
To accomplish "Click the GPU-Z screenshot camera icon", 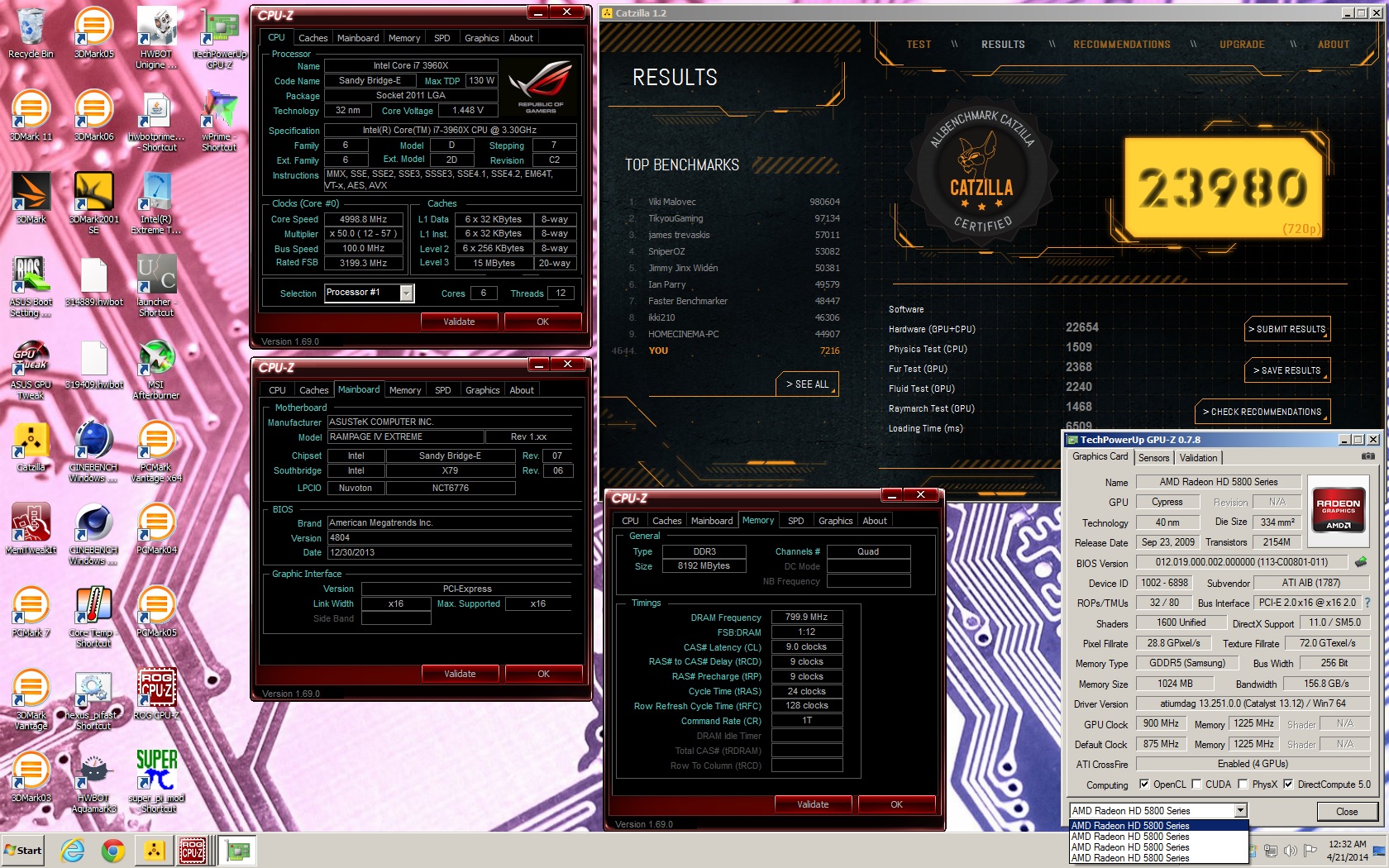I will (1368, 456).
